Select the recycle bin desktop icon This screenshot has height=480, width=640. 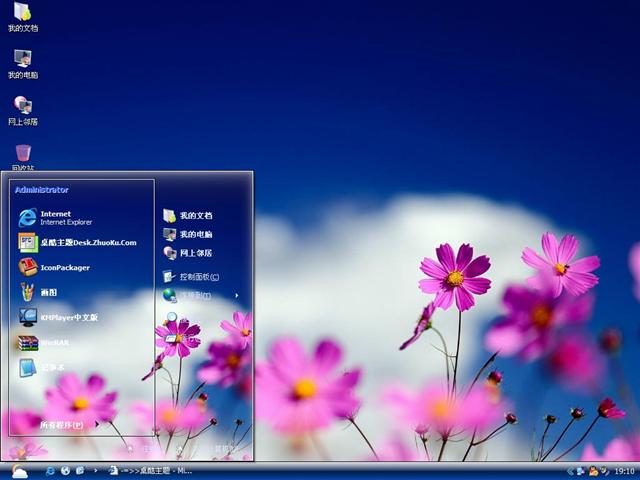tap(23, 157)
